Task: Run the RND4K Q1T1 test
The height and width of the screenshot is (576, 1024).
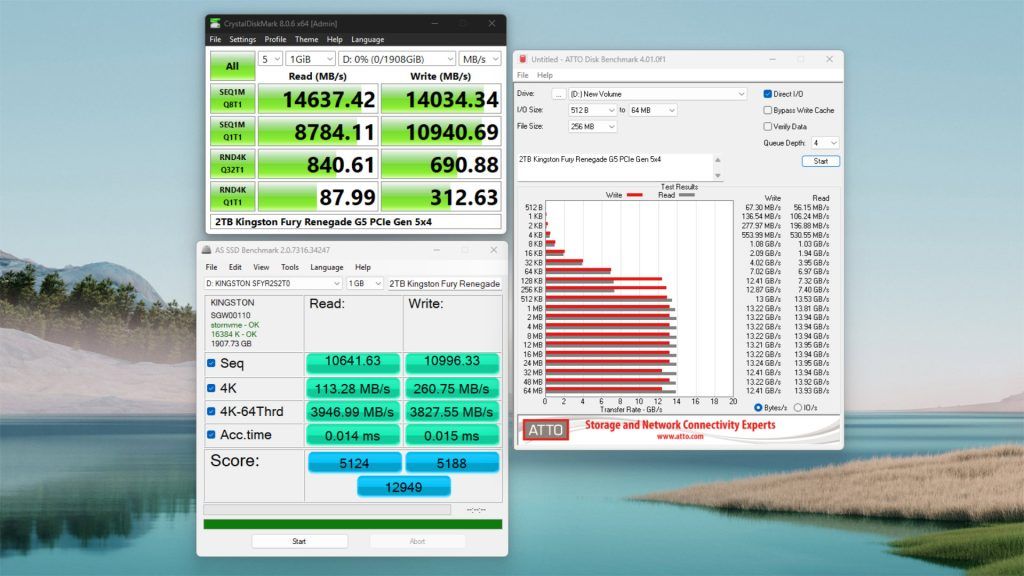Action: 232,197
